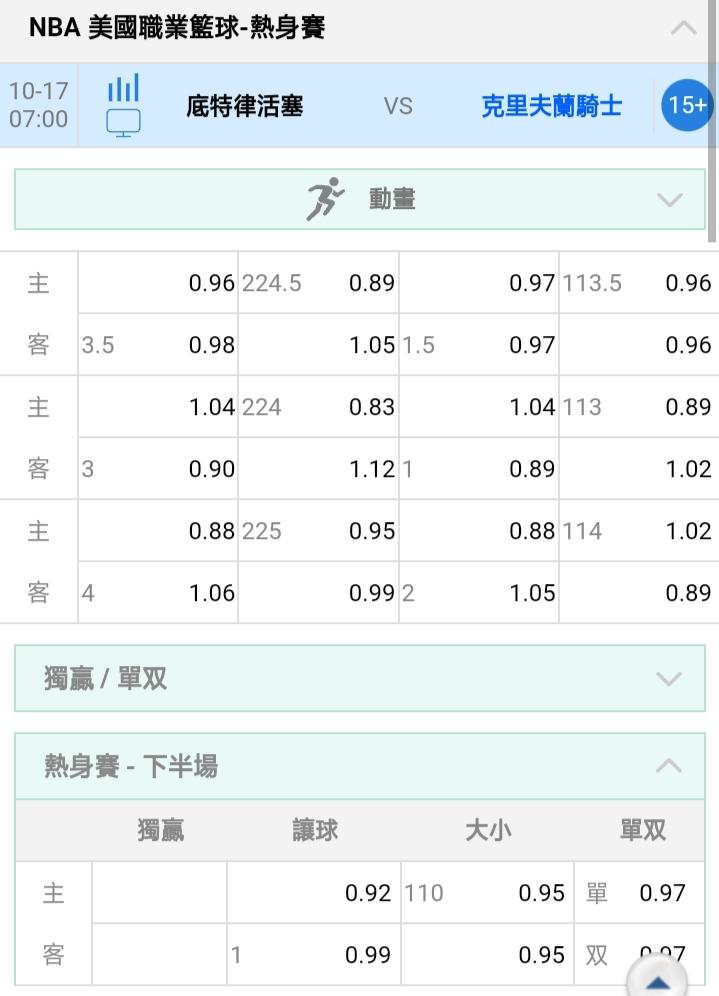Select over 114 odds 1.02
The width and height of the screenshot is (719, 996).
click(639, 530)
